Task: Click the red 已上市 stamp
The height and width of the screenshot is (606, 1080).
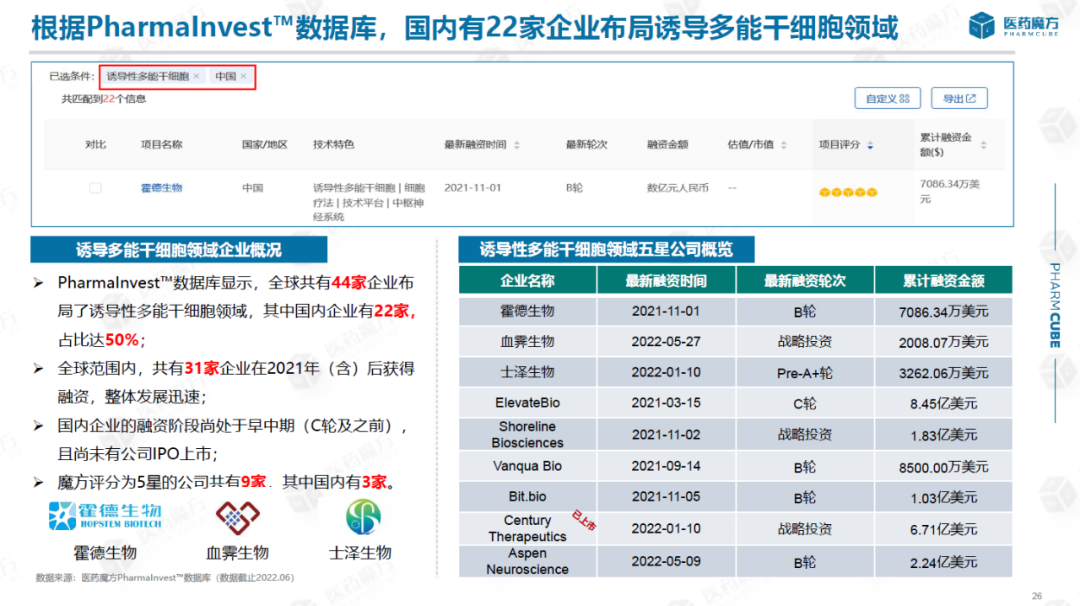Action: [x=583, y=521]
